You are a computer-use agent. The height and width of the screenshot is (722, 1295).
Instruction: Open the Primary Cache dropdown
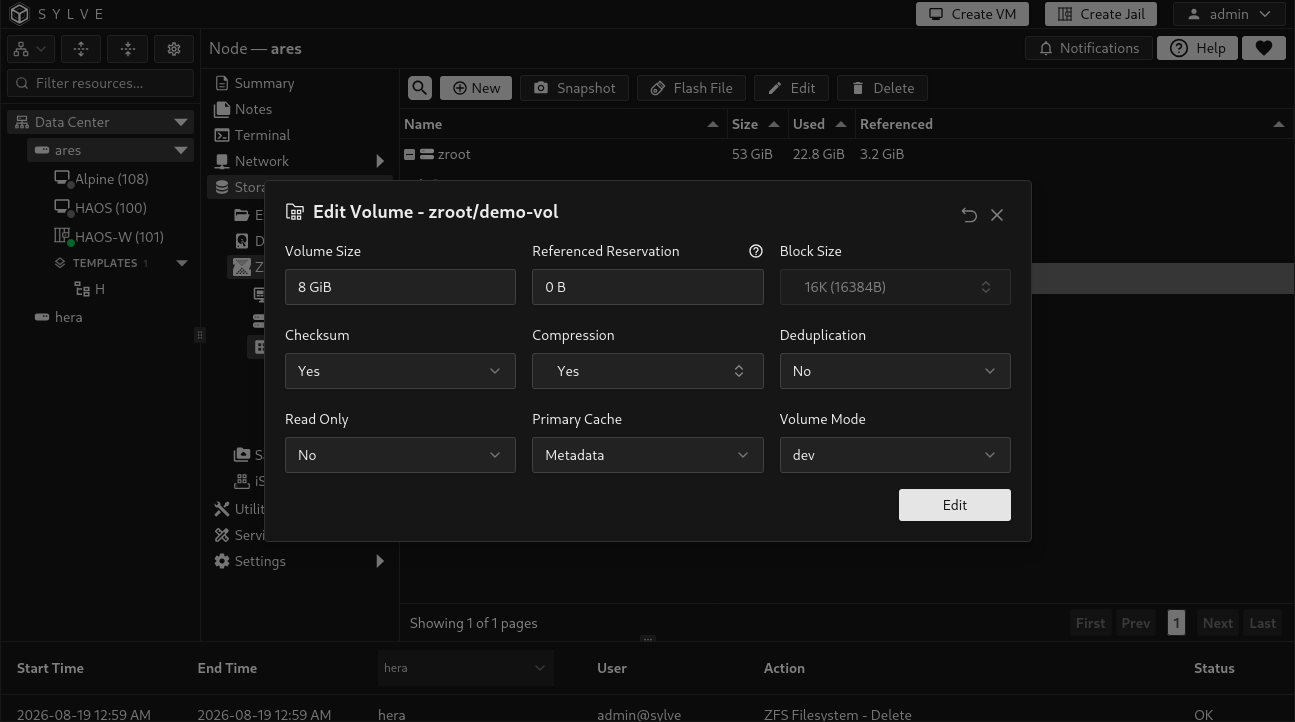tap(647, 455)
